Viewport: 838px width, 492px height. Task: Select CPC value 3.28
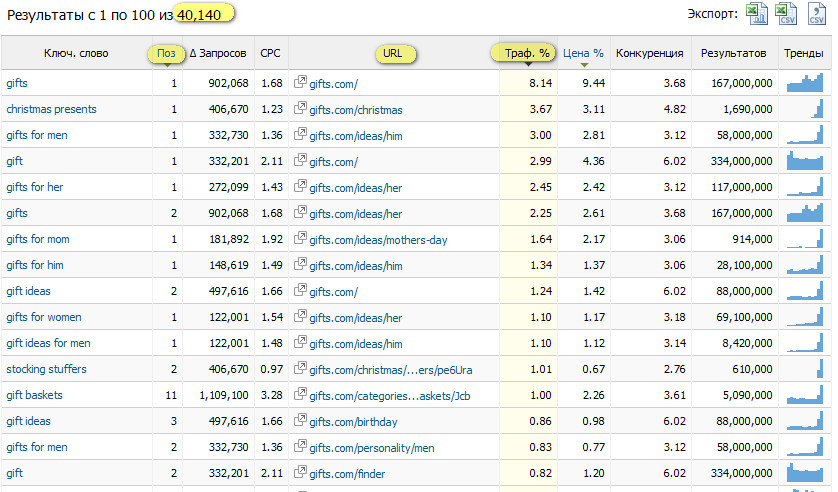click(x=271, y=395)
